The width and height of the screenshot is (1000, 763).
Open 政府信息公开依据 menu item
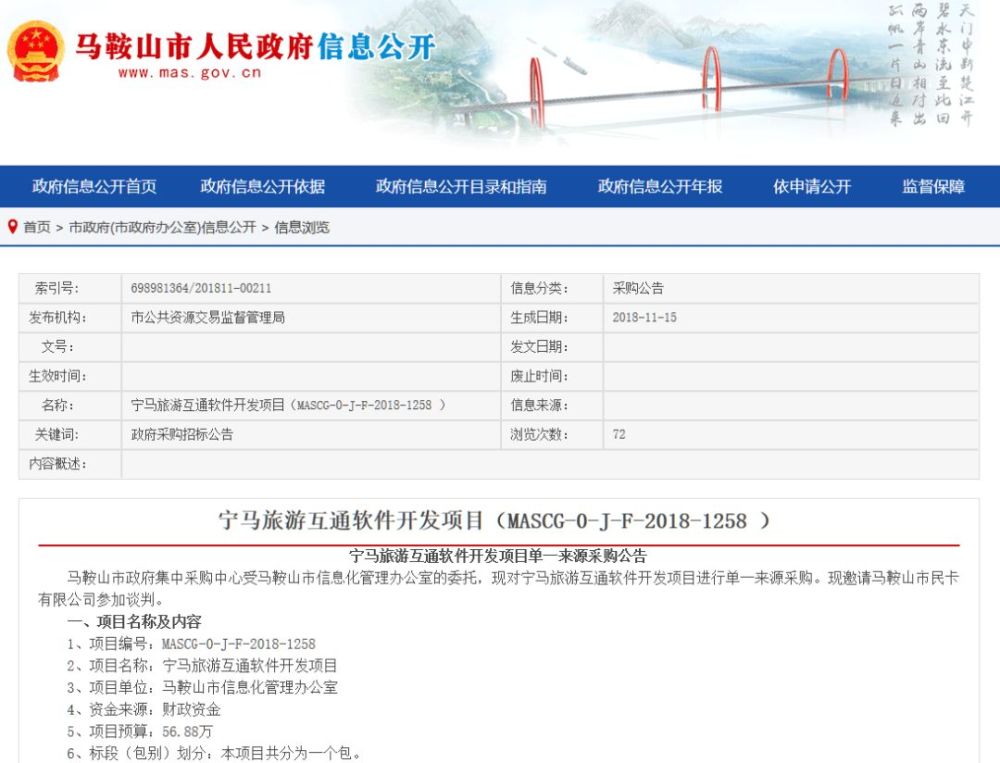262,186
